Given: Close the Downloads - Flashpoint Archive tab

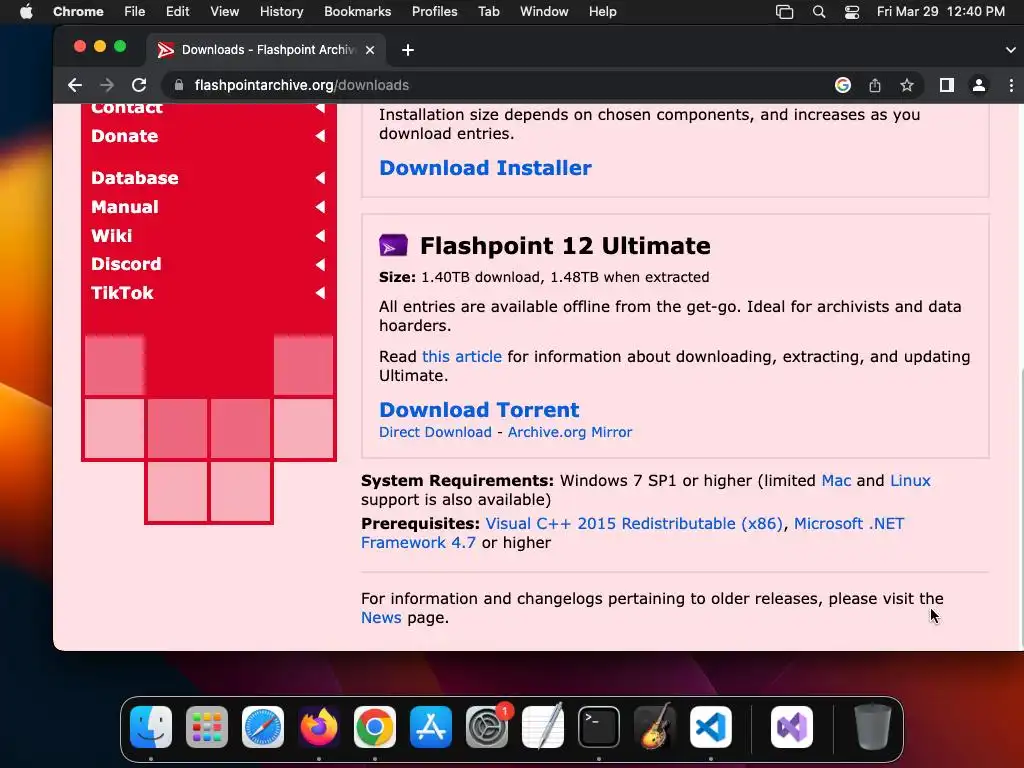Looking at the screenshot, I should 370,50.
